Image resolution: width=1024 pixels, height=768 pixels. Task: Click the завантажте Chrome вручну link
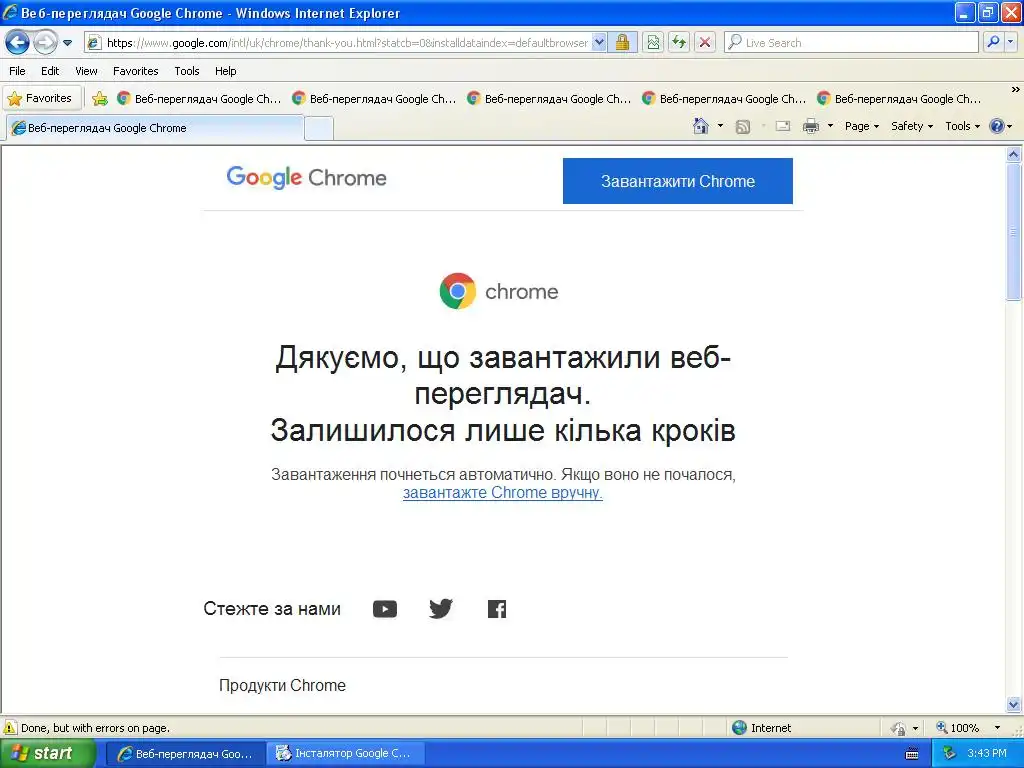tap(502, 492)
